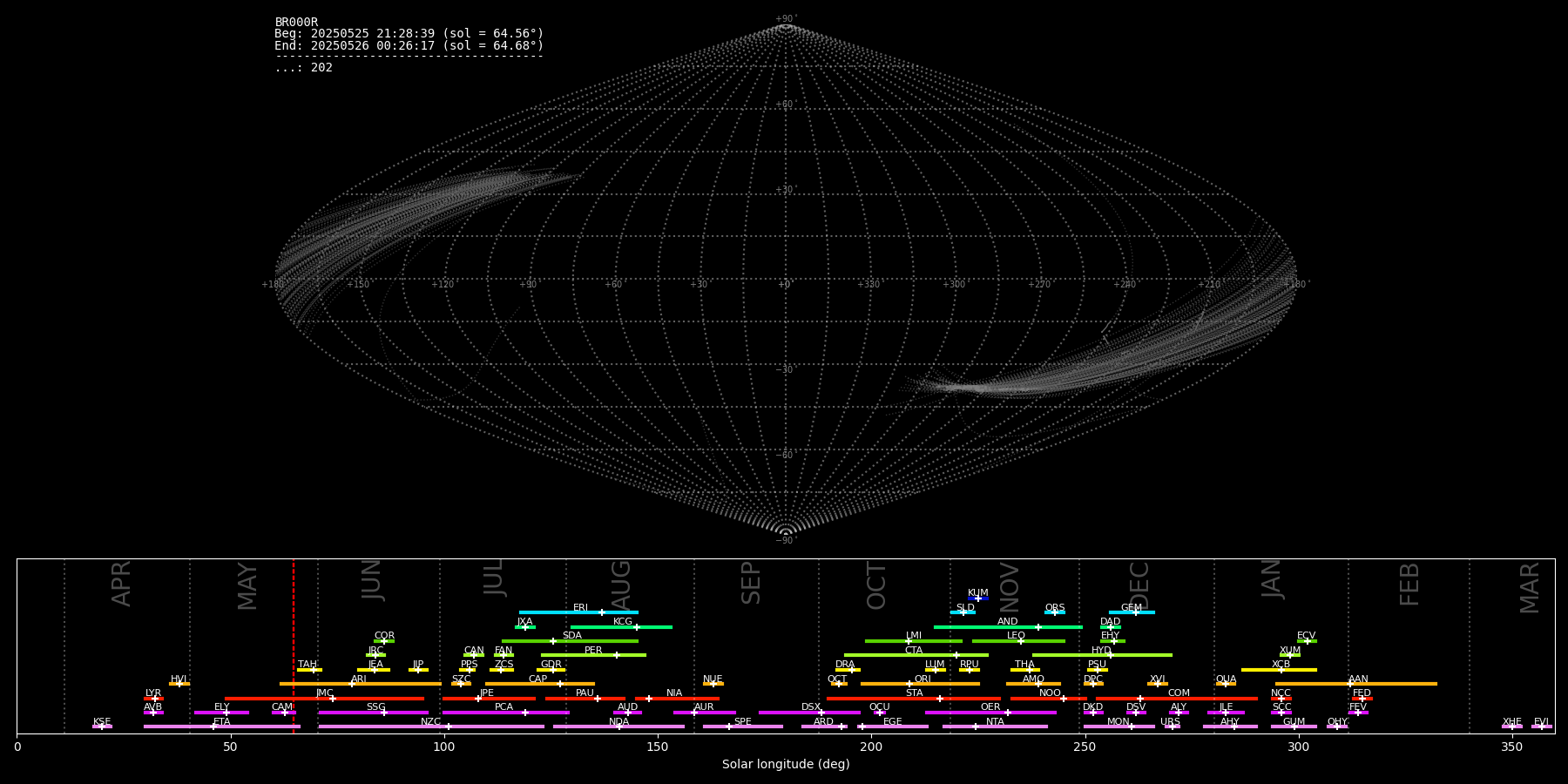
Task: Choose the CAP shower label
Action: 537,679
